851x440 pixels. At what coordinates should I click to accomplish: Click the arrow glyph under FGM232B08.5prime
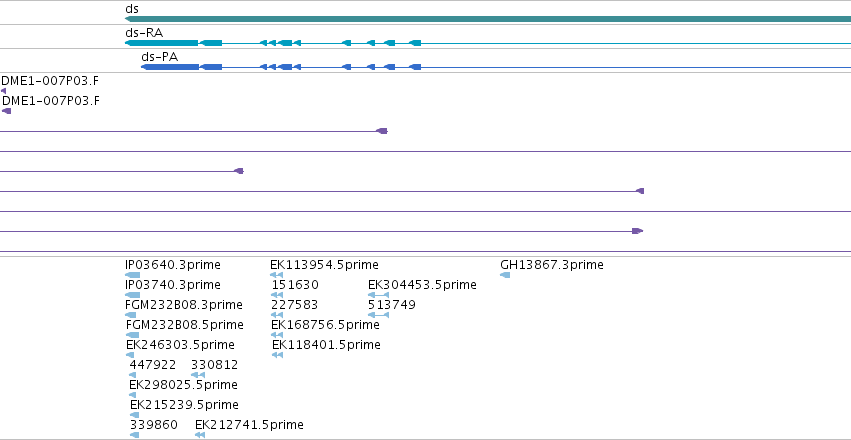click(132, 335)
